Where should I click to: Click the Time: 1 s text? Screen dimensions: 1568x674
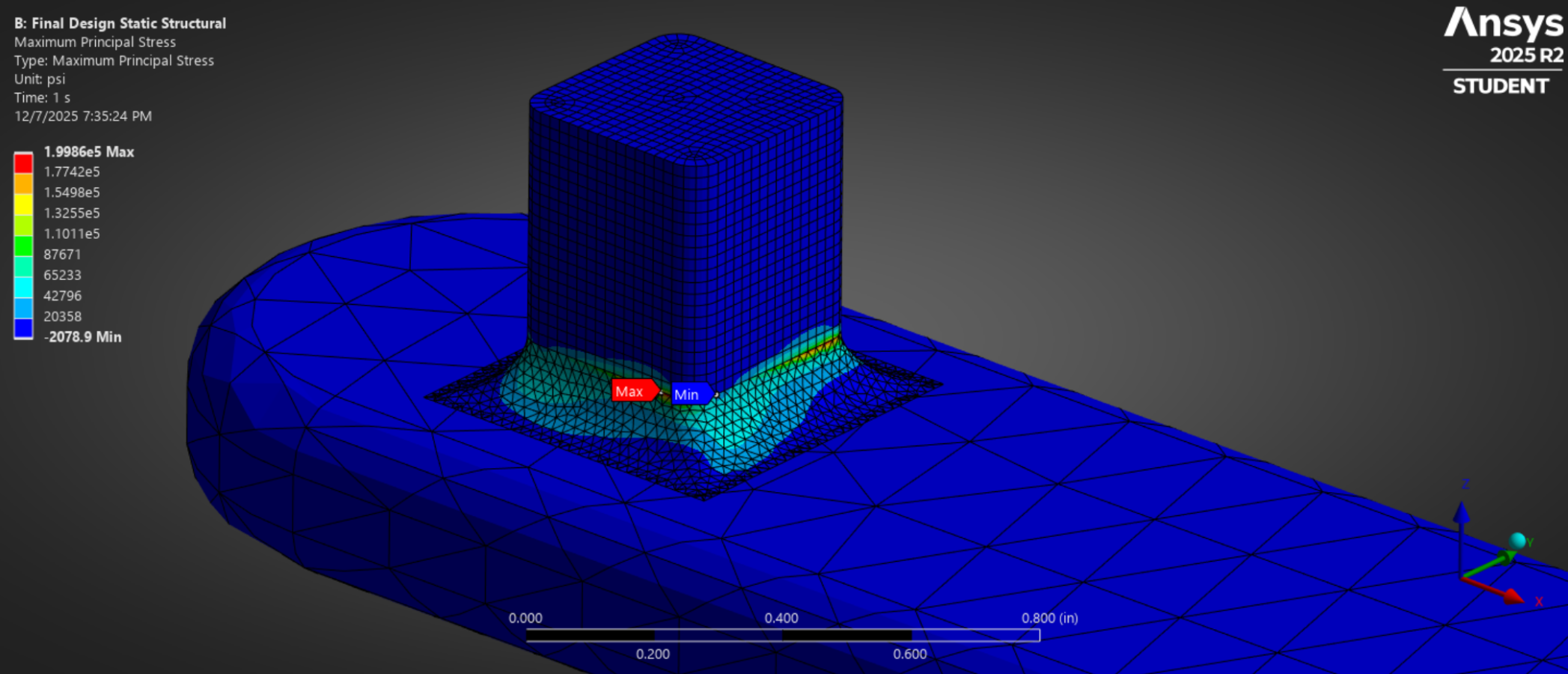click(x=42, y=98)
